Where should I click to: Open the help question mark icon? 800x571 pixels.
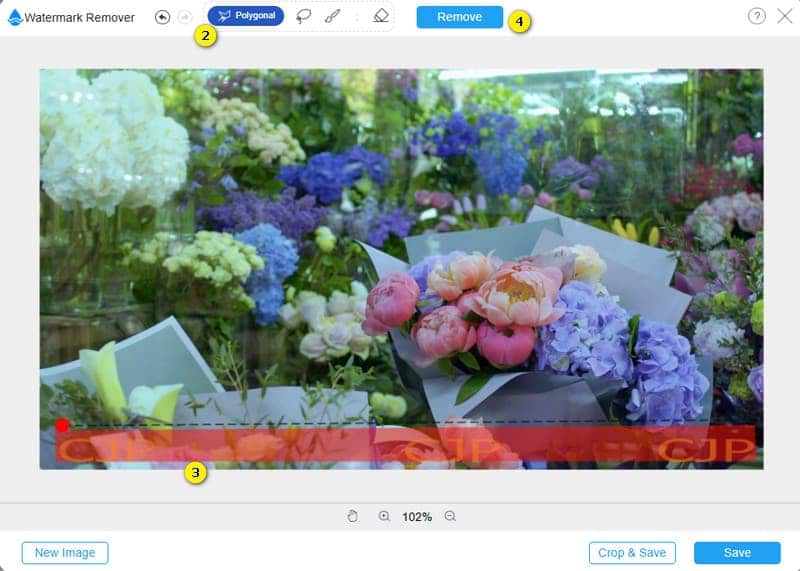757,16
